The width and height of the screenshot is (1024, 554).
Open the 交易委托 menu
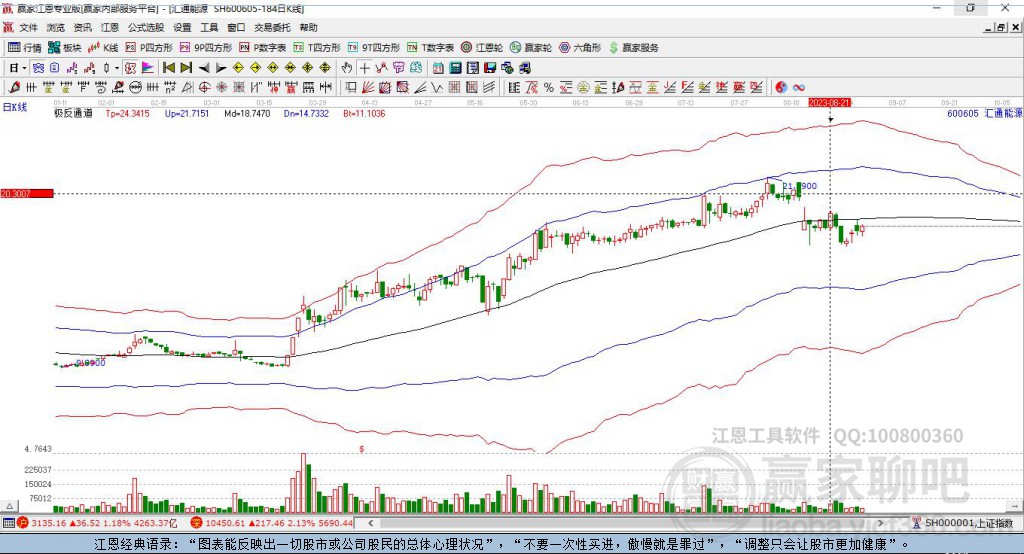(x=272, y=27)
